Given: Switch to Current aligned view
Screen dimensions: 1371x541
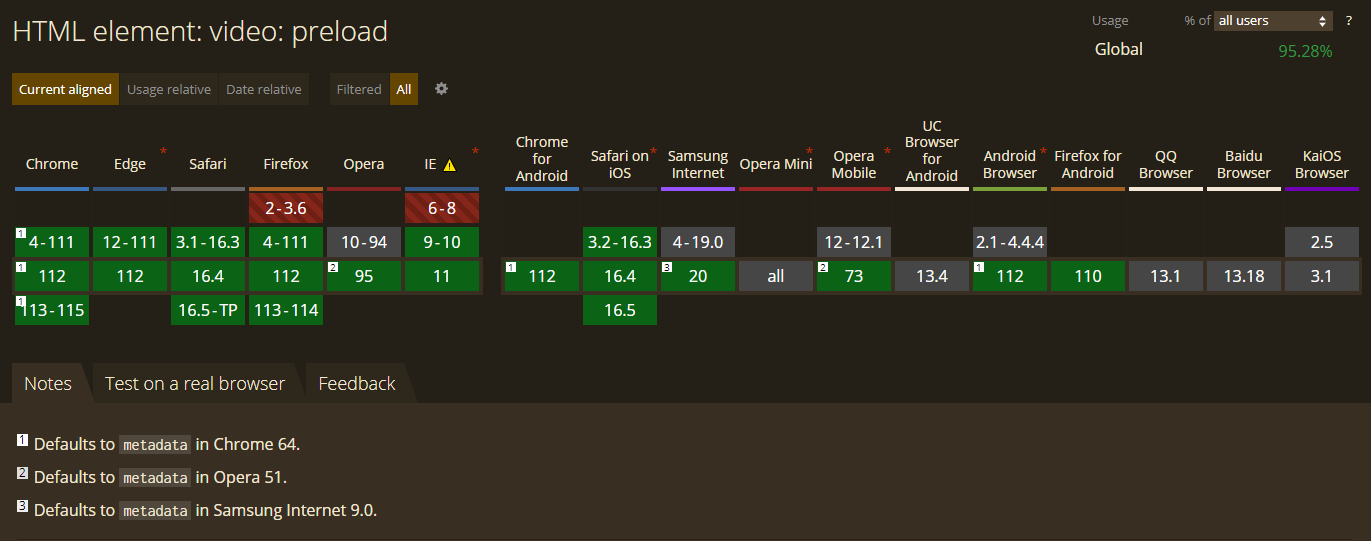Looking at the screenshot, I should click(x=65, y=89).
